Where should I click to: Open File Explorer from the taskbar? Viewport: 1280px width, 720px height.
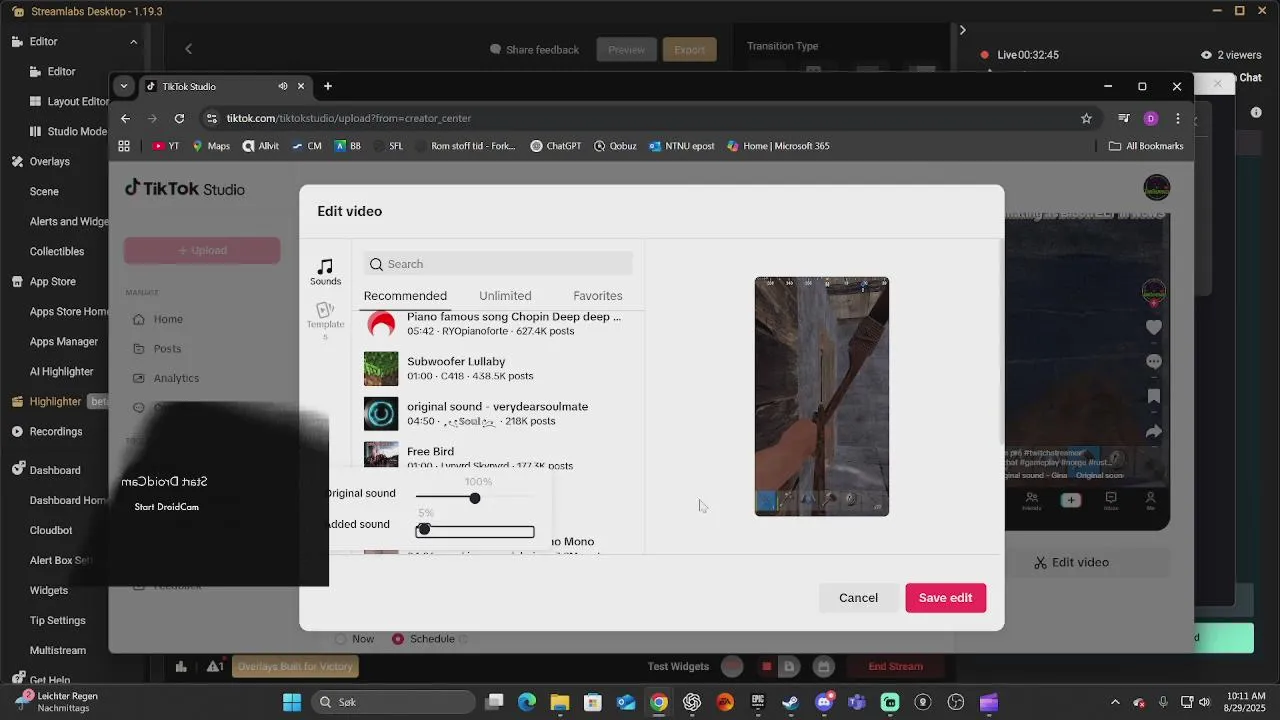tap(560, 702)
